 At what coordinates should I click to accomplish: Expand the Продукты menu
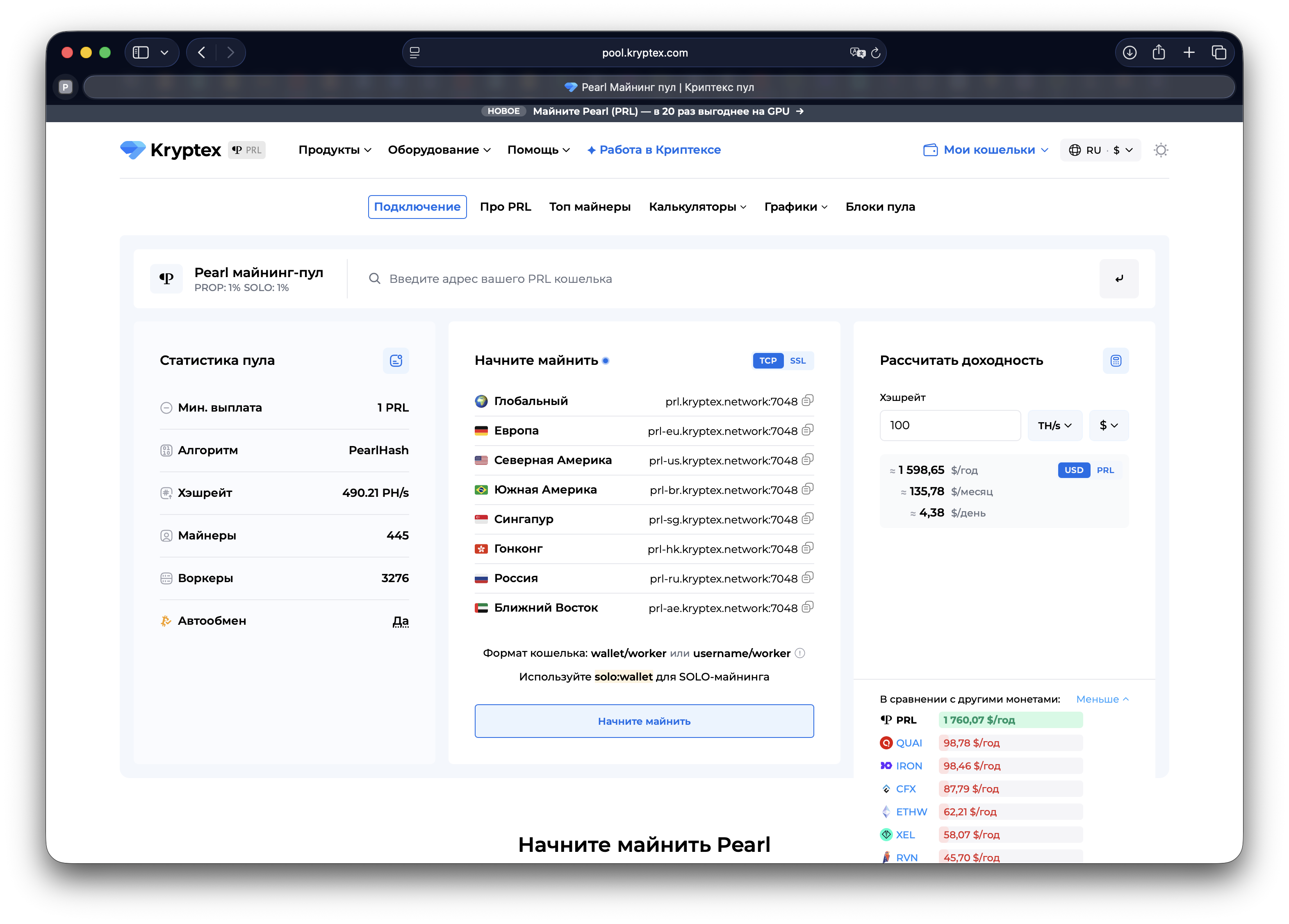coord(335,150)
